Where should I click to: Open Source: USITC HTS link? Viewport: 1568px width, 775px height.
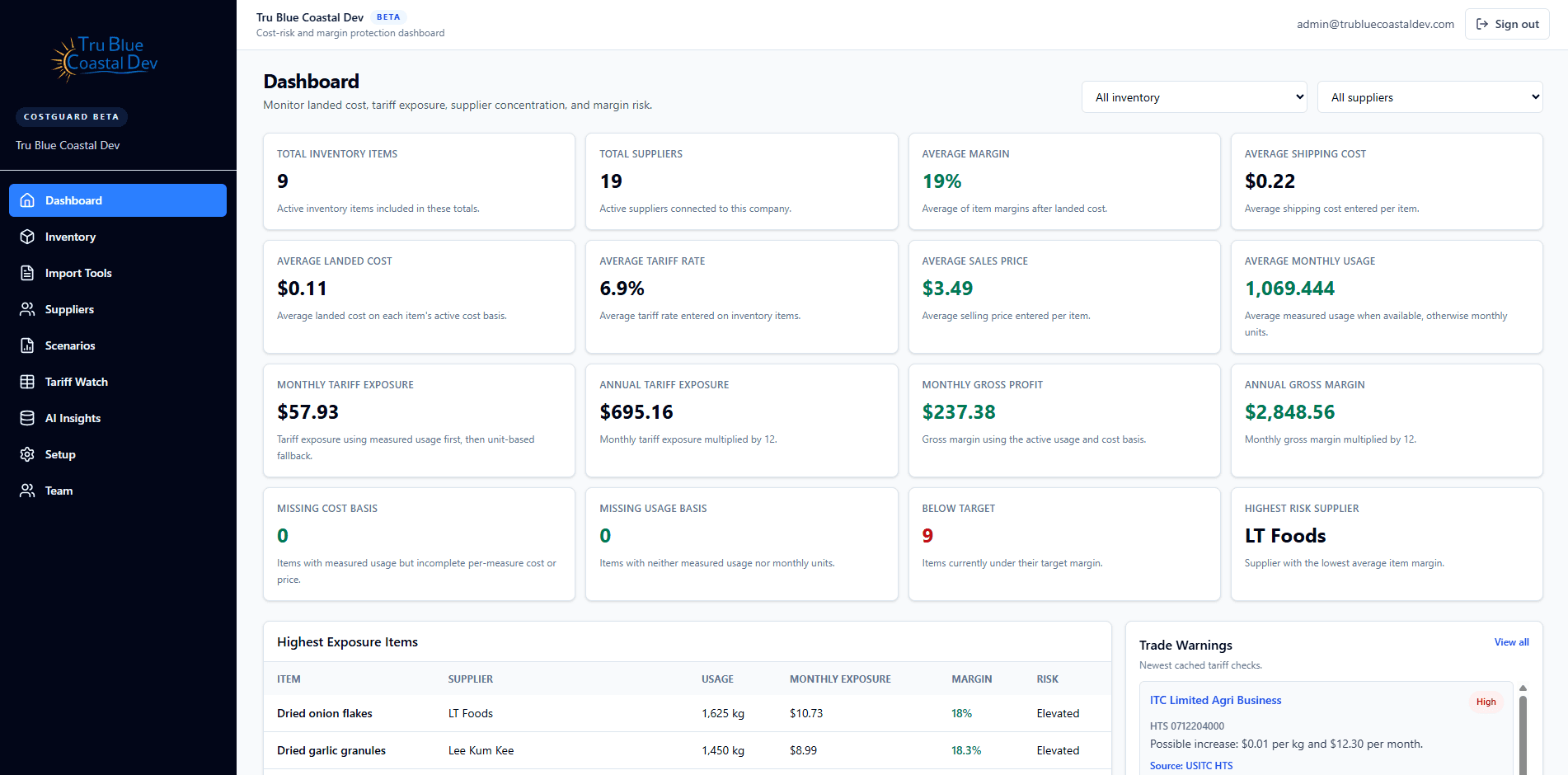tap(1191, 766)
